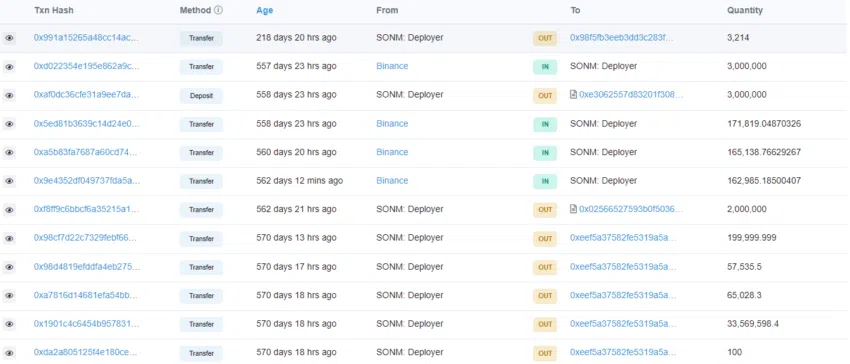Click the OUT tag on 3,214 row
This screenshot has height=364, width=850.
pos(545,39)
